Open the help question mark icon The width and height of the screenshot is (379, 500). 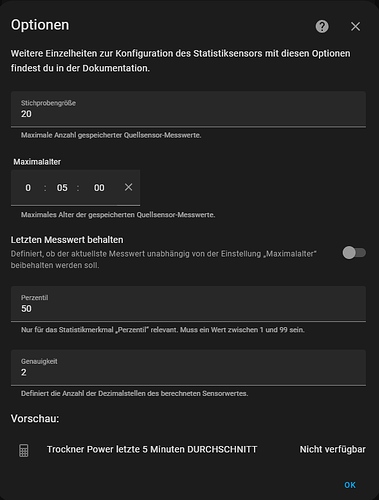[x=322, y=26]
